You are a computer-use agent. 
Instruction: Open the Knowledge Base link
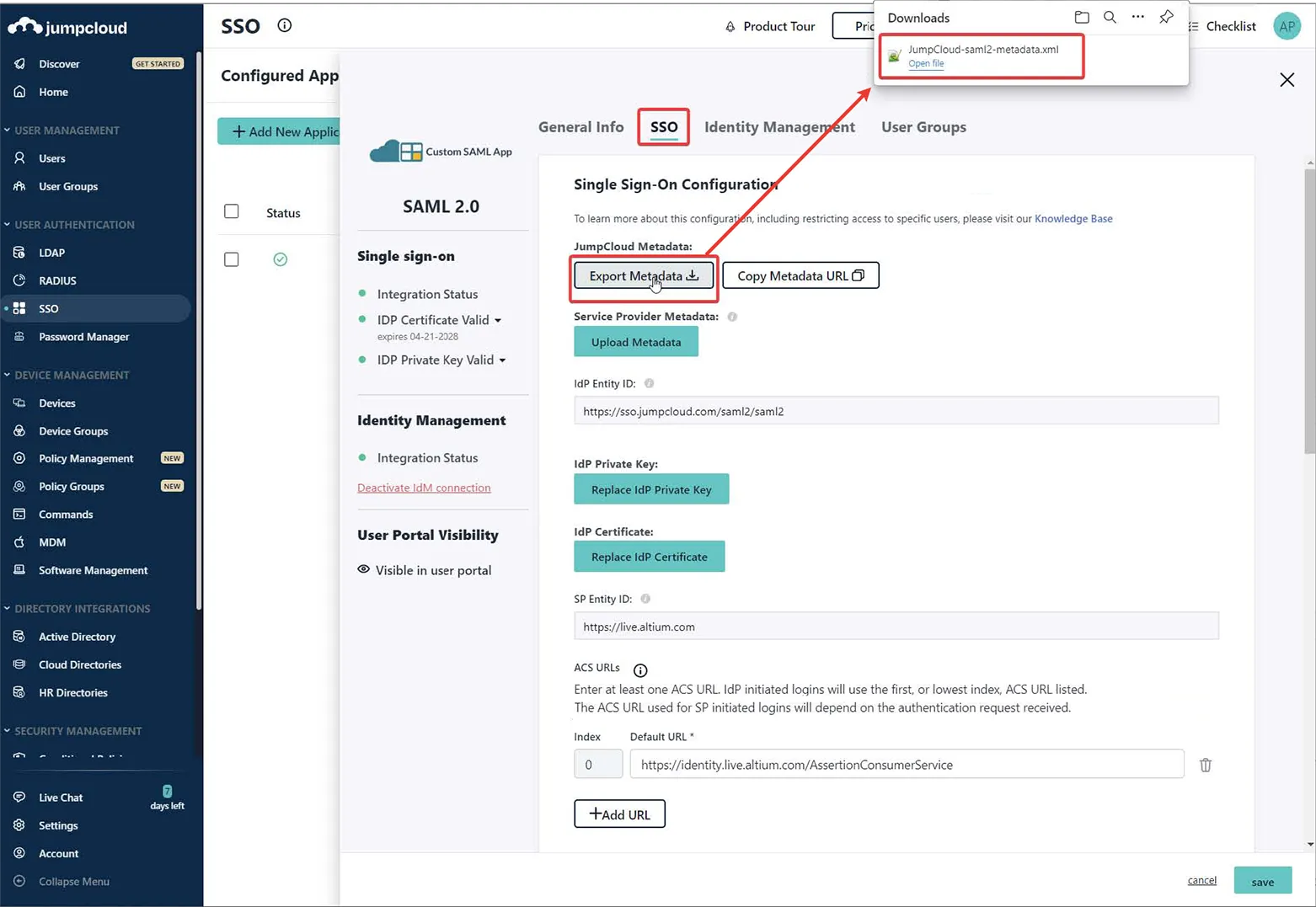(x=1073, y=219)
